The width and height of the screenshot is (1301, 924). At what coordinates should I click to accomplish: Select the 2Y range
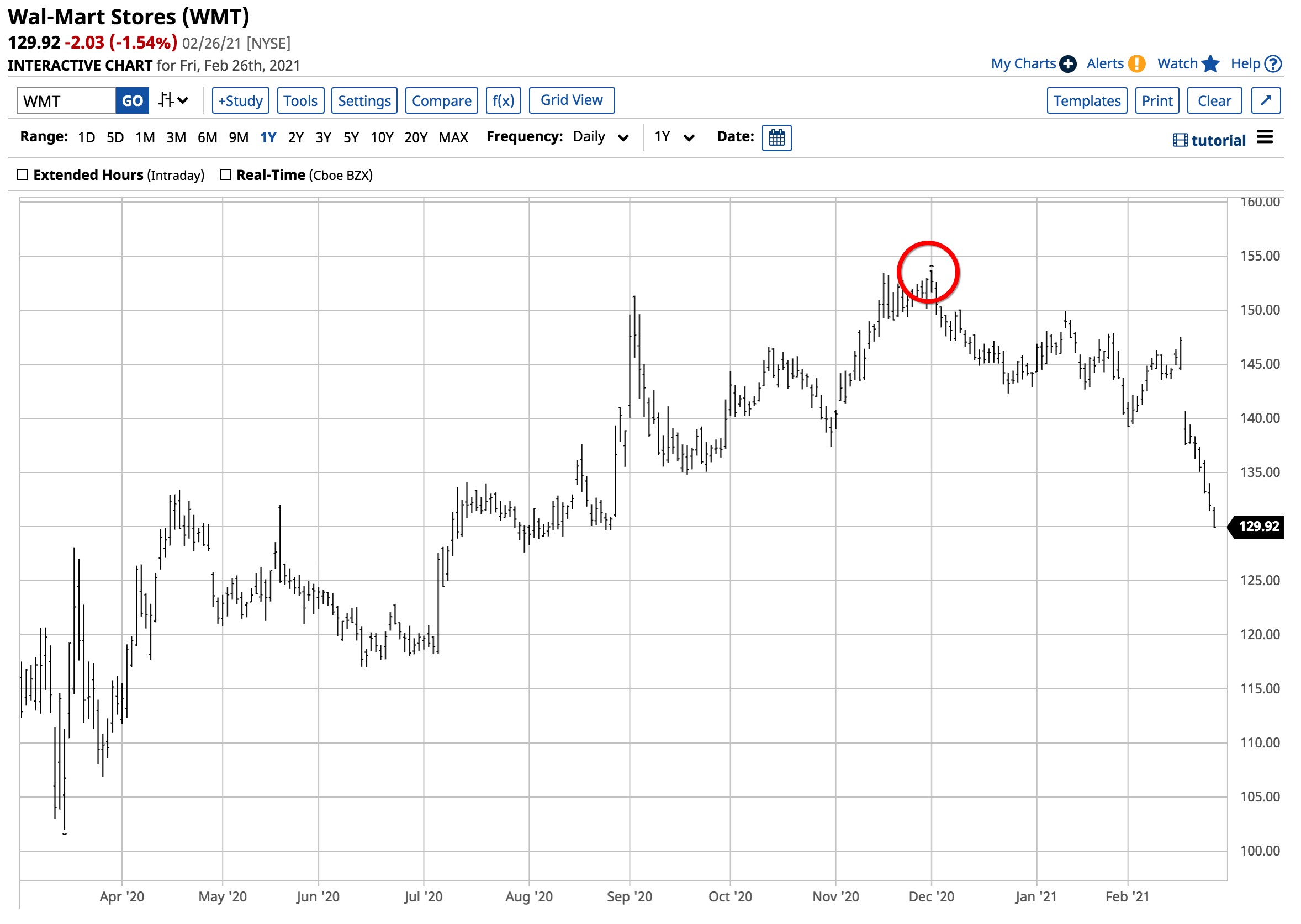295,137
